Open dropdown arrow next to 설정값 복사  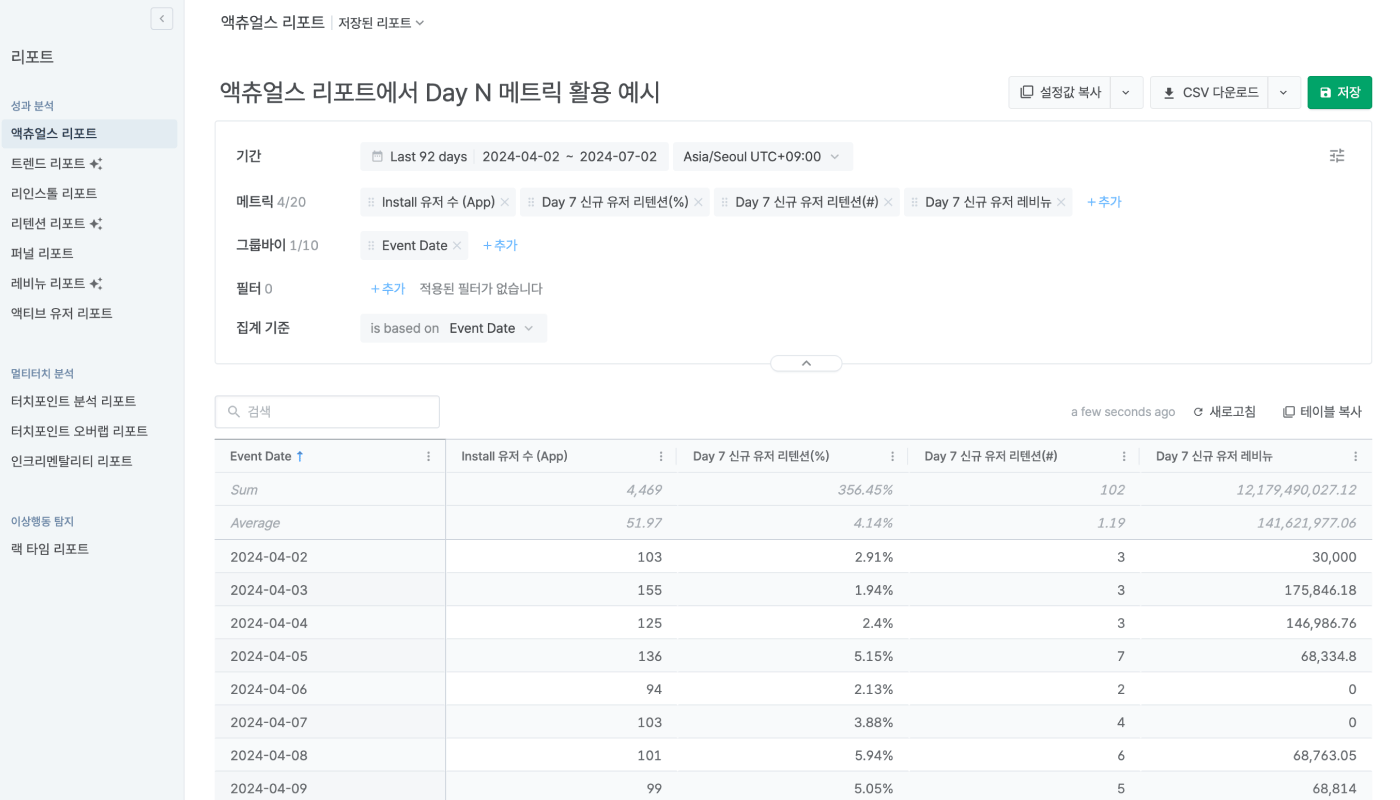coord(1126,92)
